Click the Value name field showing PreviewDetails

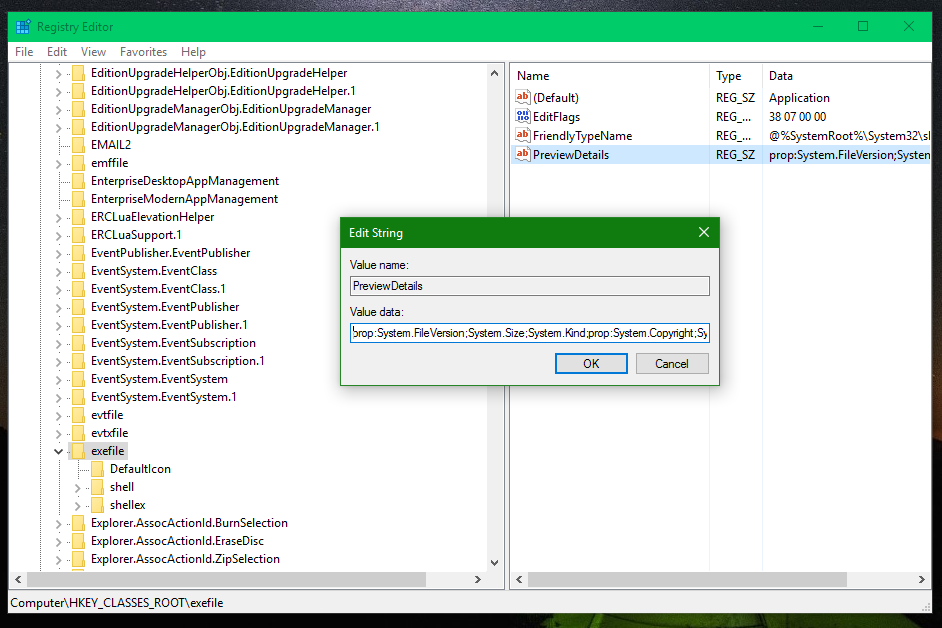[x=530, y=285]
